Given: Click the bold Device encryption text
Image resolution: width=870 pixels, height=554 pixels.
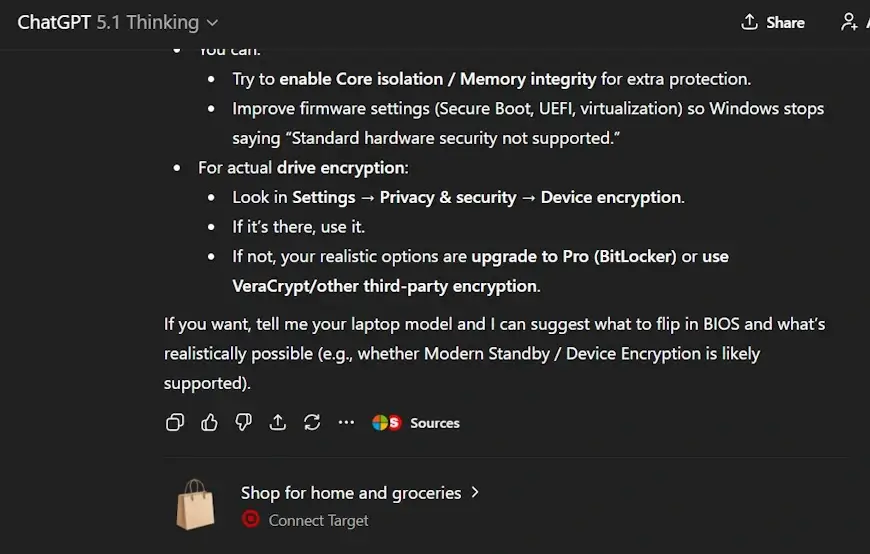Looking at the screenshot, I should click(611, 197).
